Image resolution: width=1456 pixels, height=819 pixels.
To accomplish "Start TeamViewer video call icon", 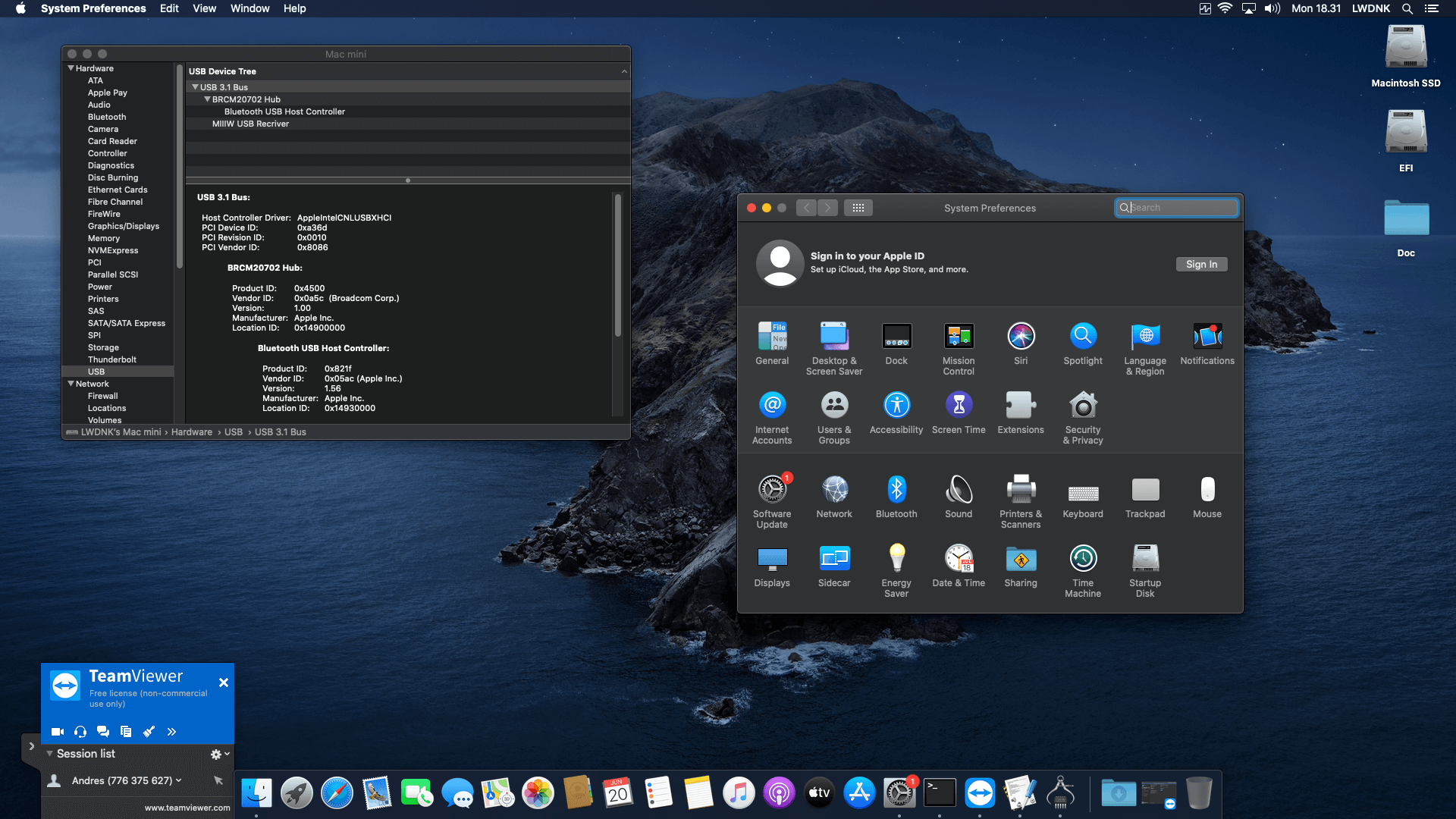I will [x=57, y=732].
